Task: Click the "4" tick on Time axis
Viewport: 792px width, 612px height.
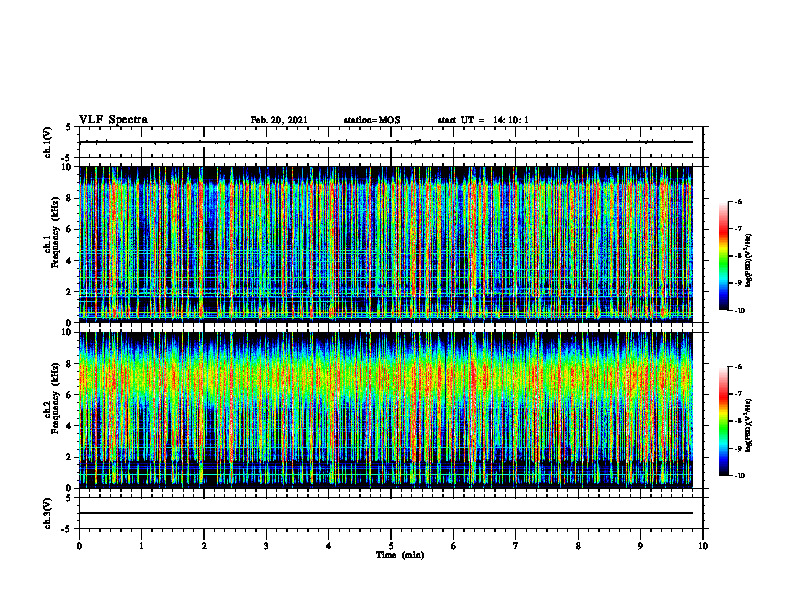Action: [329, 546]
